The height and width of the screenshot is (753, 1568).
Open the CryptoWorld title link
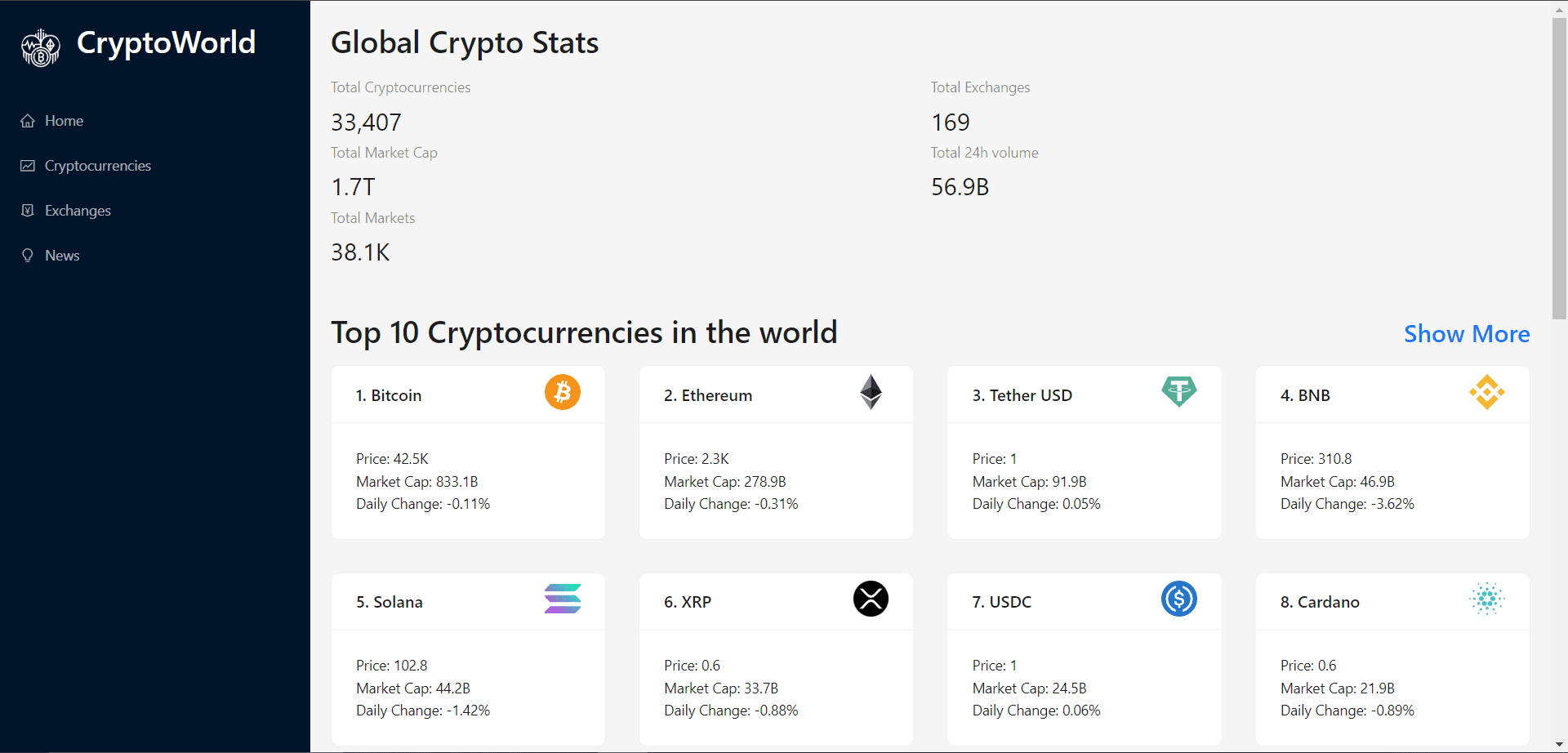tap(166, 42)
